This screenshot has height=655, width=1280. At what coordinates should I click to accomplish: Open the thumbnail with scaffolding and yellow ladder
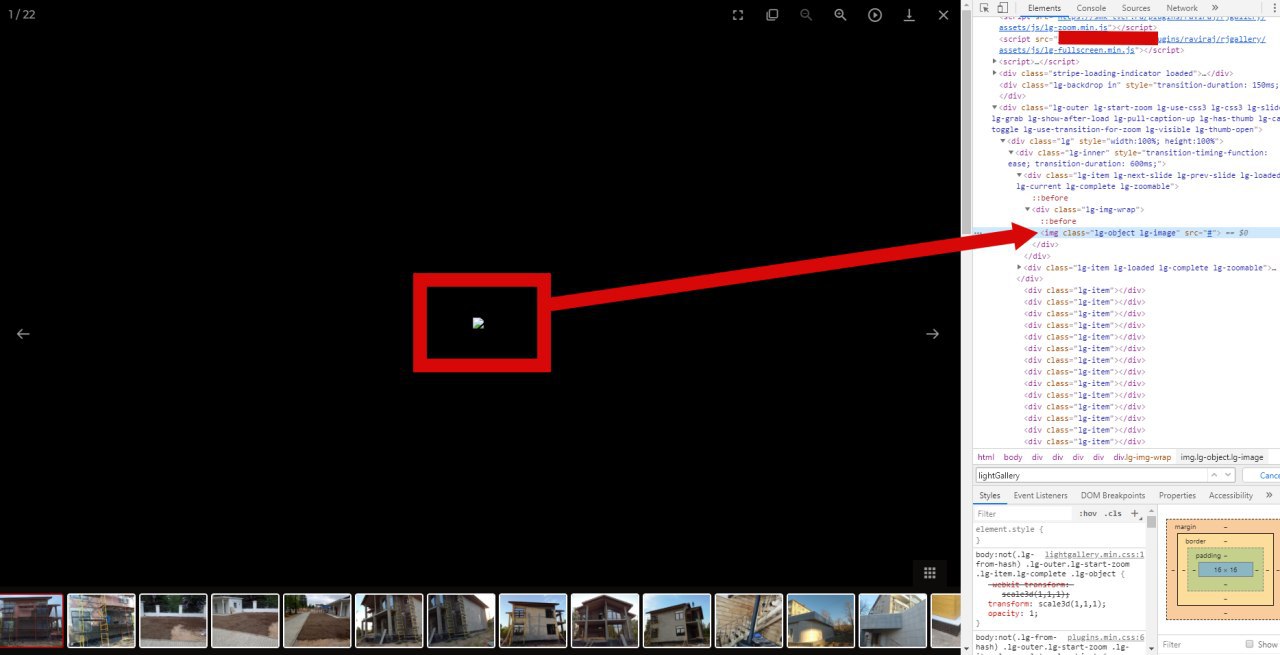pyautogui.click(x=101, y=620)
